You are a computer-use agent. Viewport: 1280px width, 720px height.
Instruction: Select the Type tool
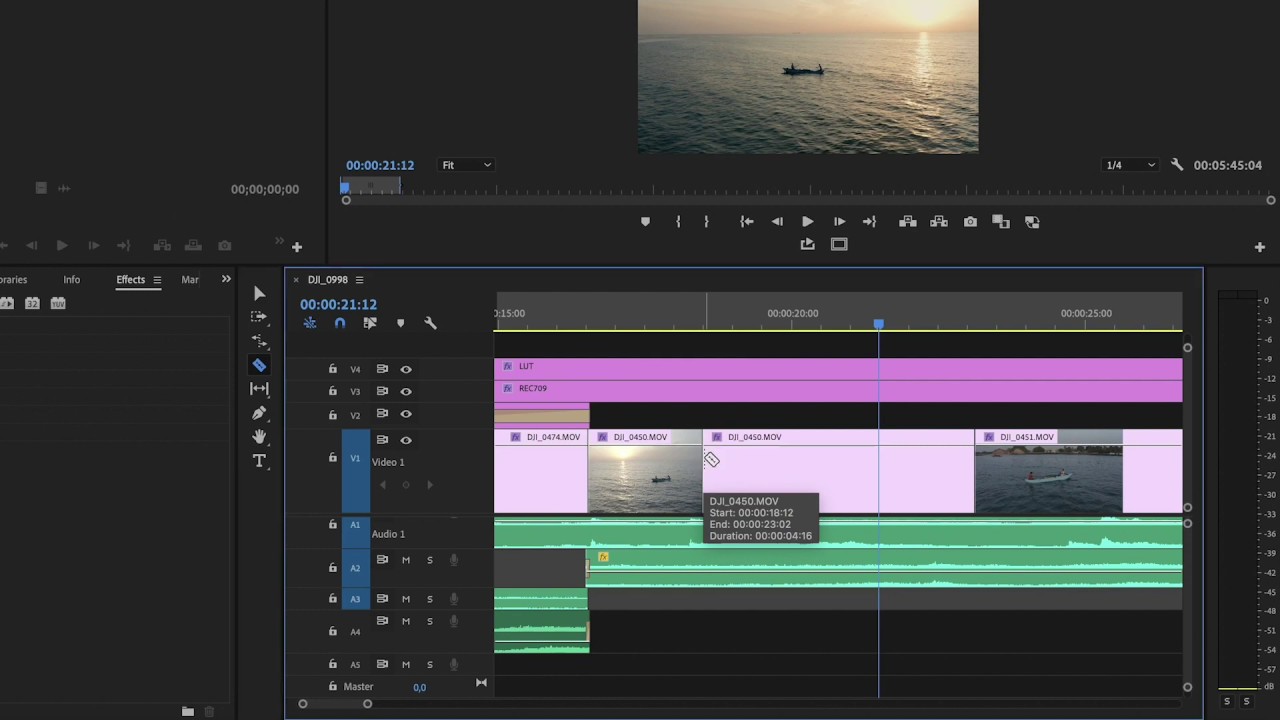coord(259,461)
